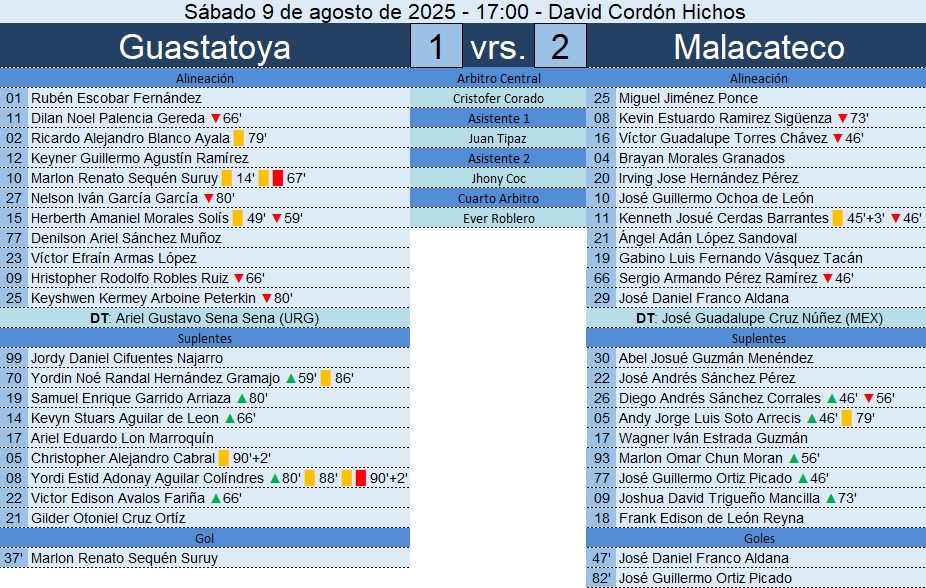Select Guastatoya's score box showing 1
The width and height of the screenshot is (926, 588).
point(436,47)
